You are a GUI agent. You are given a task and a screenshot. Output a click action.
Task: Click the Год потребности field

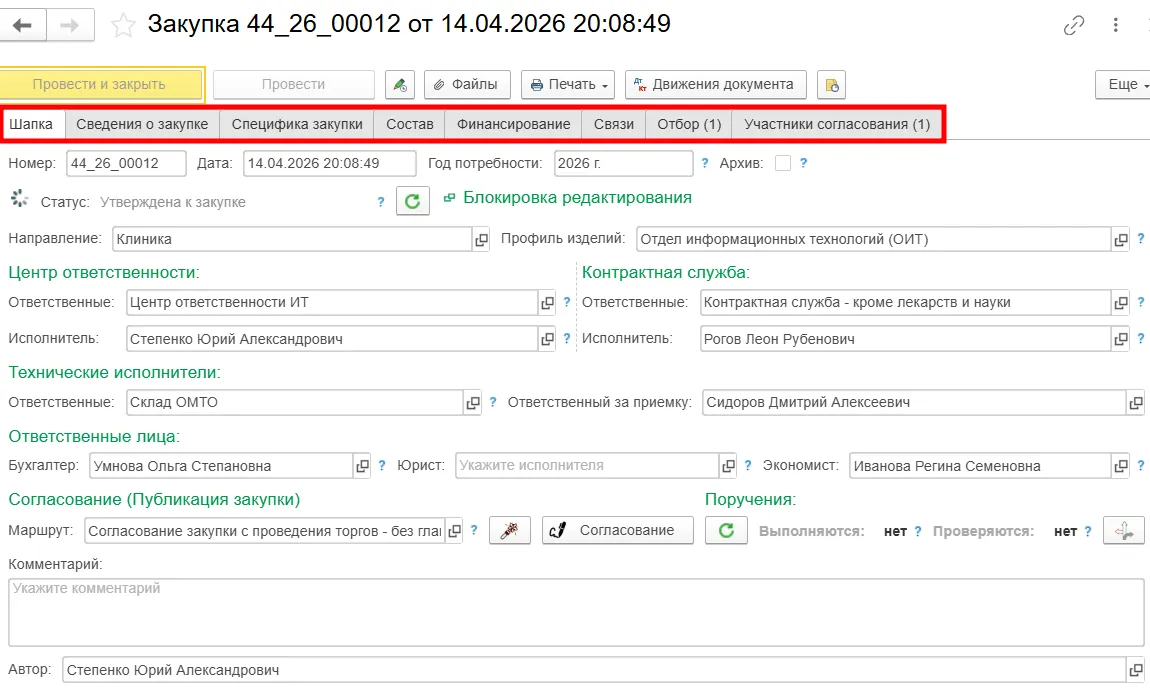[623, 163]
